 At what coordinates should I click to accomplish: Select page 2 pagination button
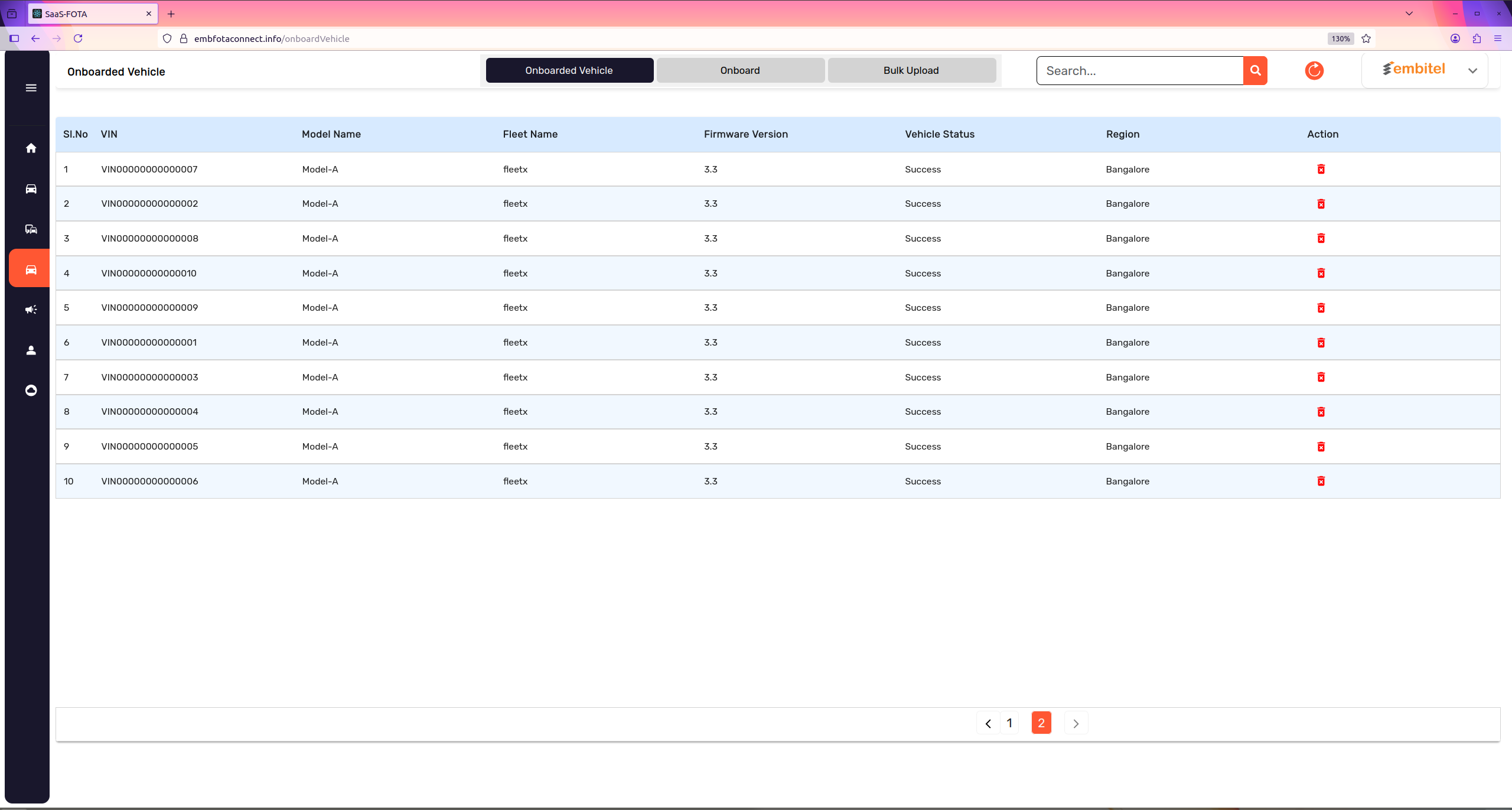(1041, 723)
